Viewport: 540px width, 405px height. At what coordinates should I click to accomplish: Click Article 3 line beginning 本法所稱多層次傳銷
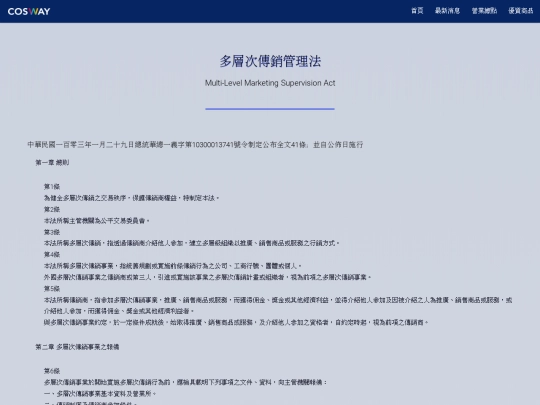(191, 243)
